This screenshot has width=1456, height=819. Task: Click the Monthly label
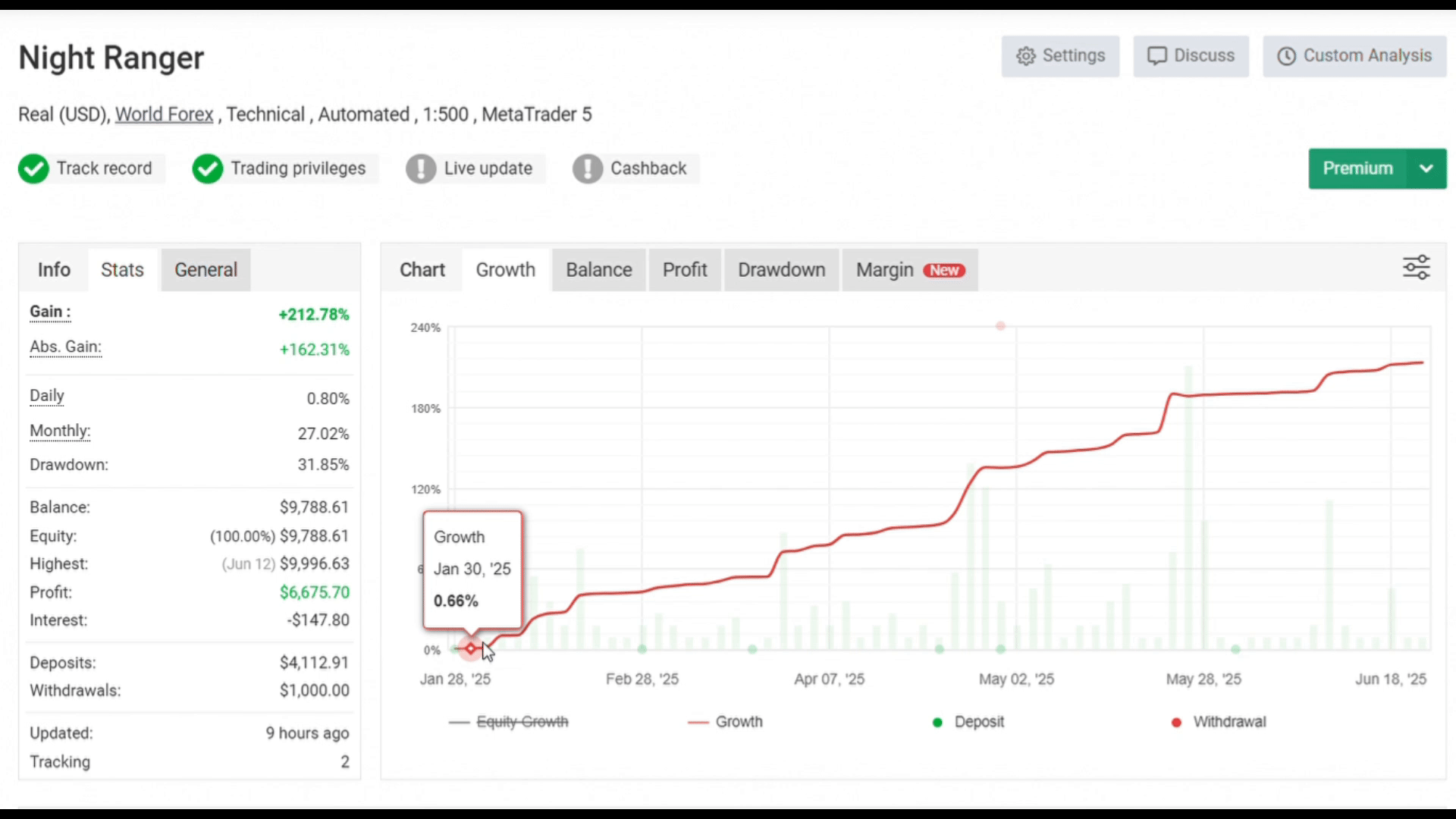click(x=60, y=431)
